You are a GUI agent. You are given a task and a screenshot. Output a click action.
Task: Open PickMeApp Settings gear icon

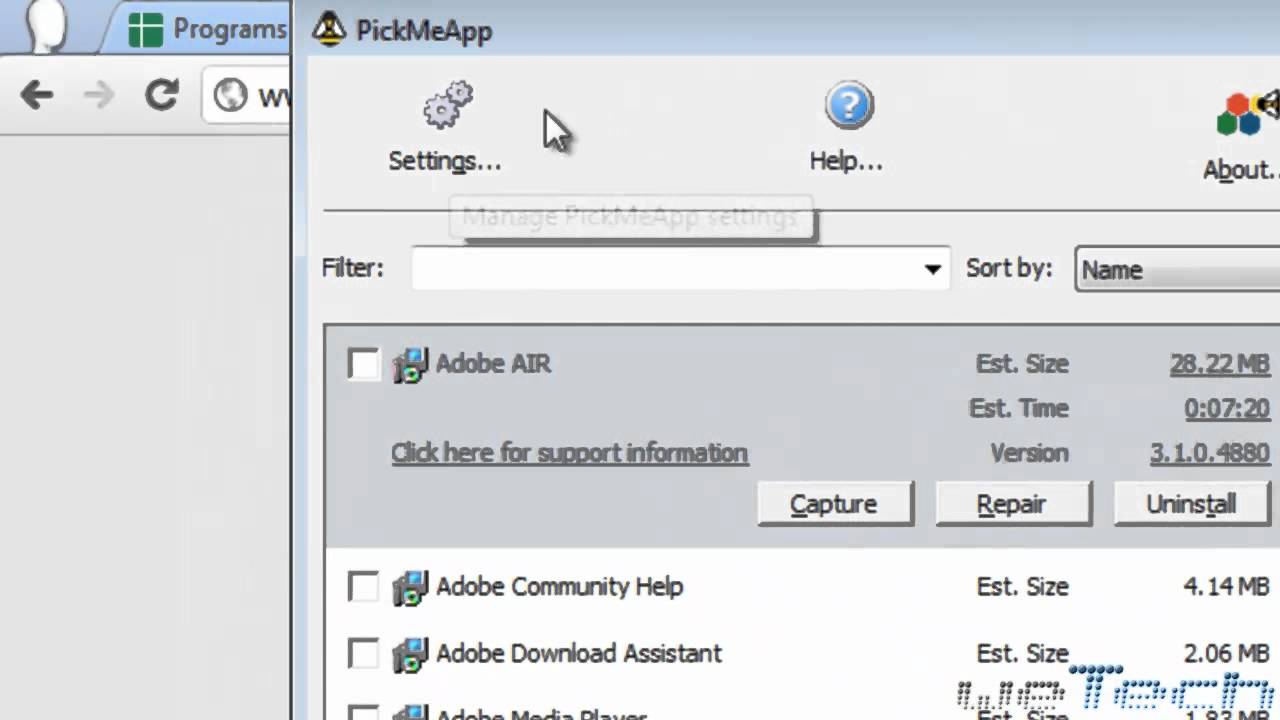(447, 106)
